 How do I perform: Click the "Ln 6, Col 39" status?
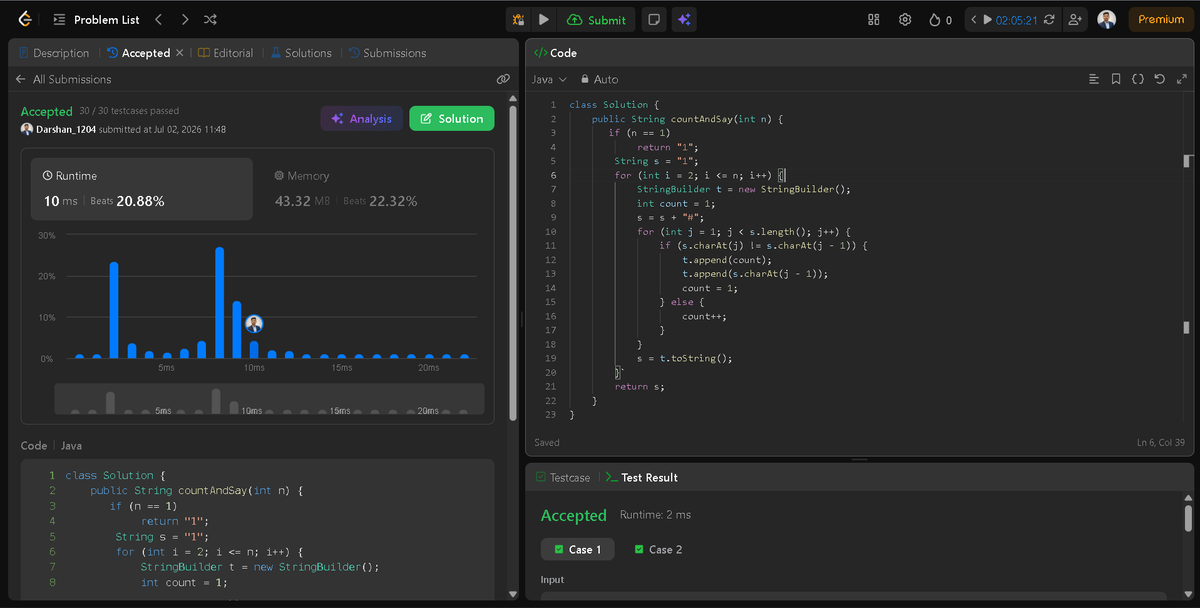coord(1161,442)
